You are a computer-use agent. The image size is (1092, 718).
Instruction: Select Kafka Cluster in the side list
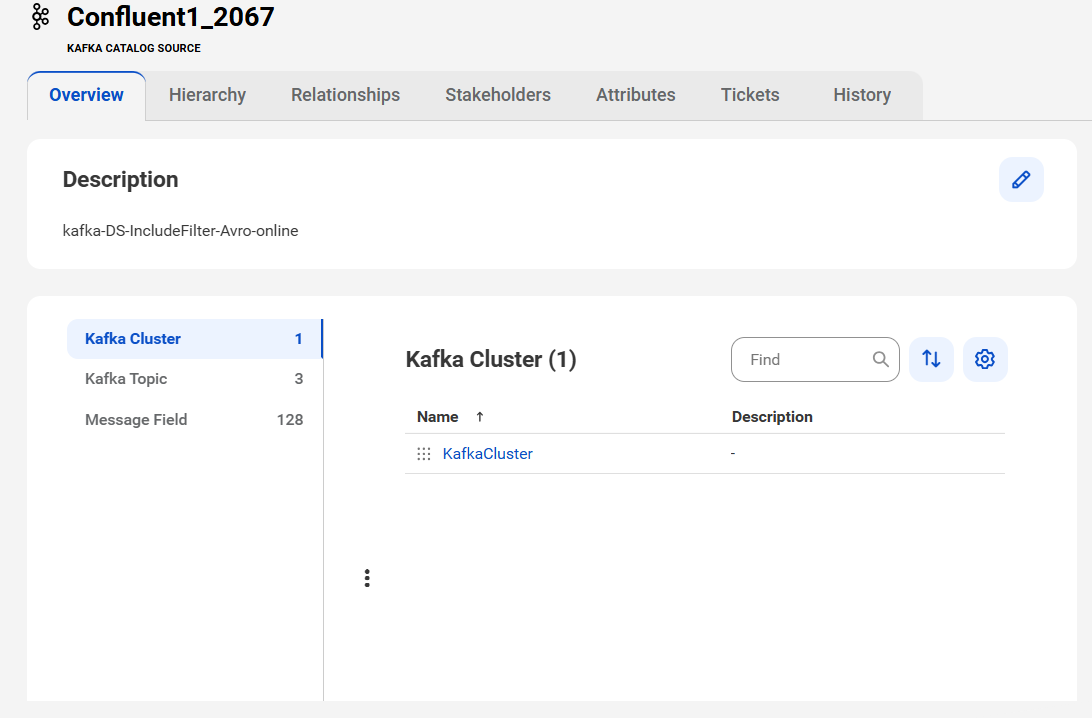coord(194,339)
